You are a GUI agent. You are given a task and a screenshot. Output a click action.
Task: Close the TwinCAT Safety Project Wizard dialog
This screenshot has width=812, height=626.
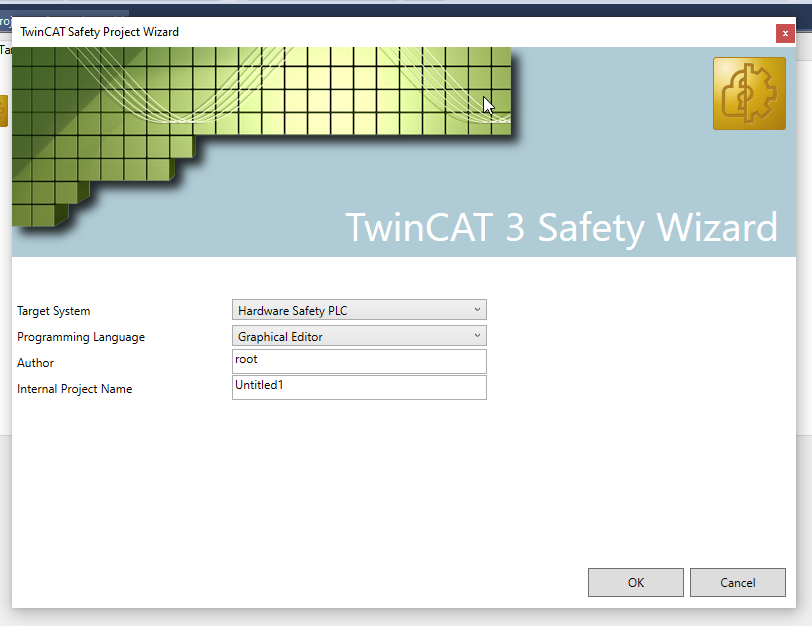(785, 34)
